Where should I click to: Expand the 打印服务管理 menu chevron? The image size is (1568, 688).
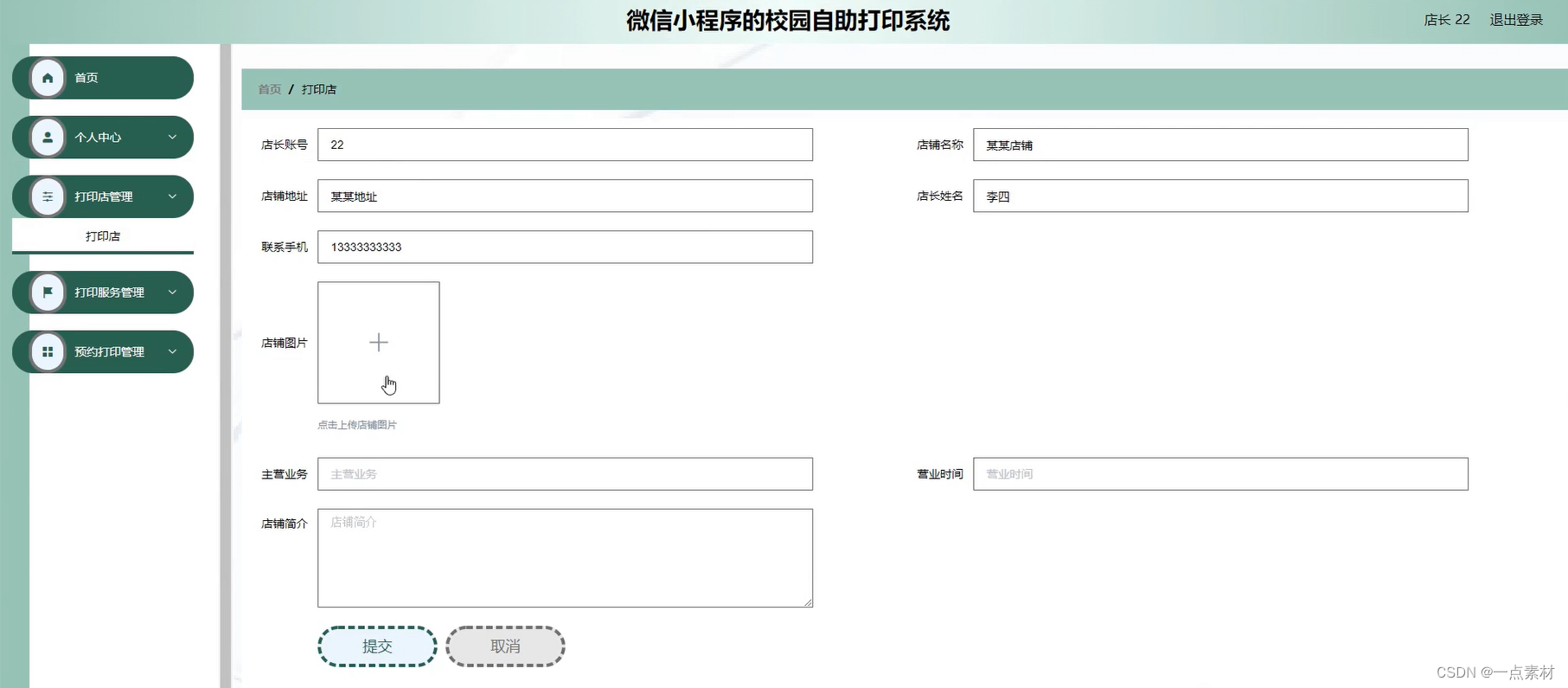172,293
